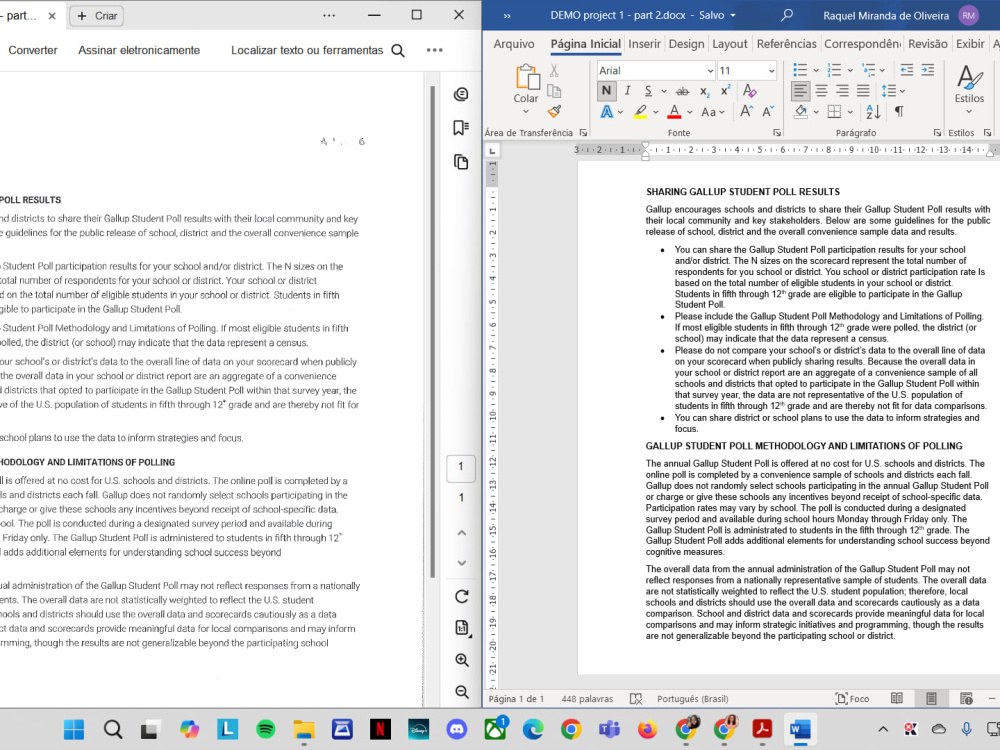This screenshot has width=1000, height=750.
Task: Click the Colar paste icon in Word
Action: (x=527, y=77)
